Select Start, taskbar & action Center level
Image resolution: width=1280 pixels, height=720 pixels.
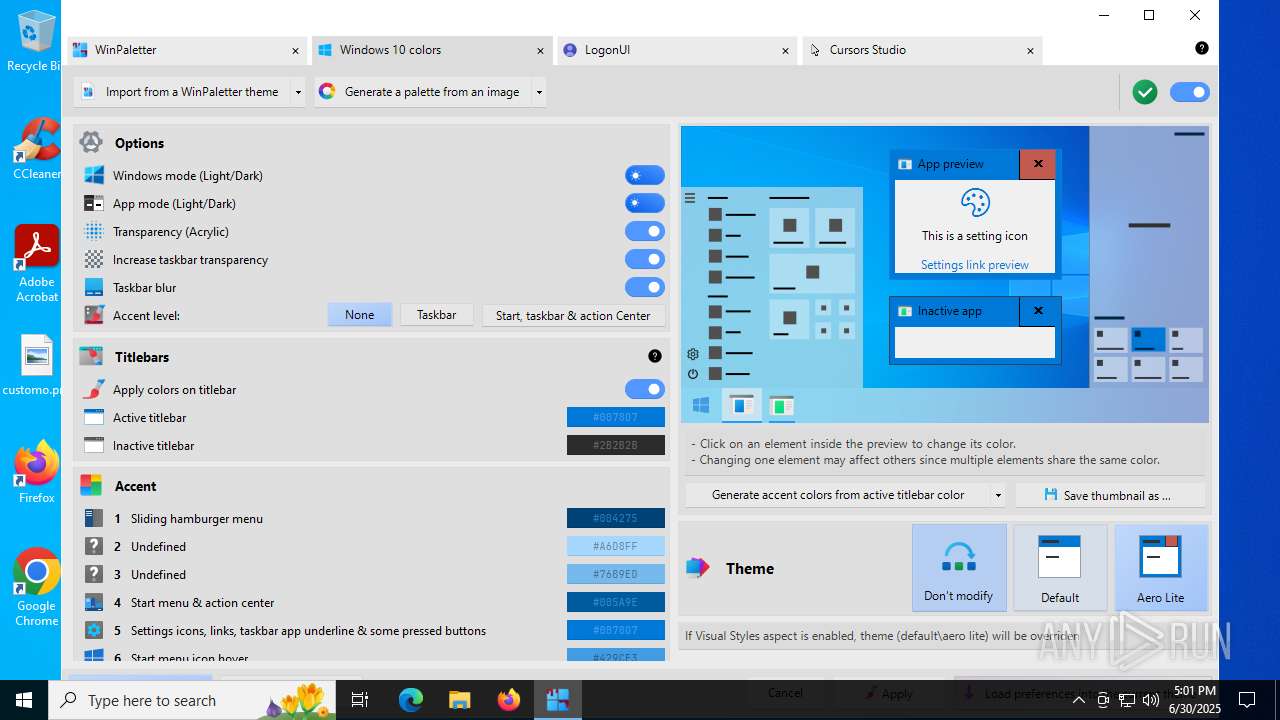(573, 315)
